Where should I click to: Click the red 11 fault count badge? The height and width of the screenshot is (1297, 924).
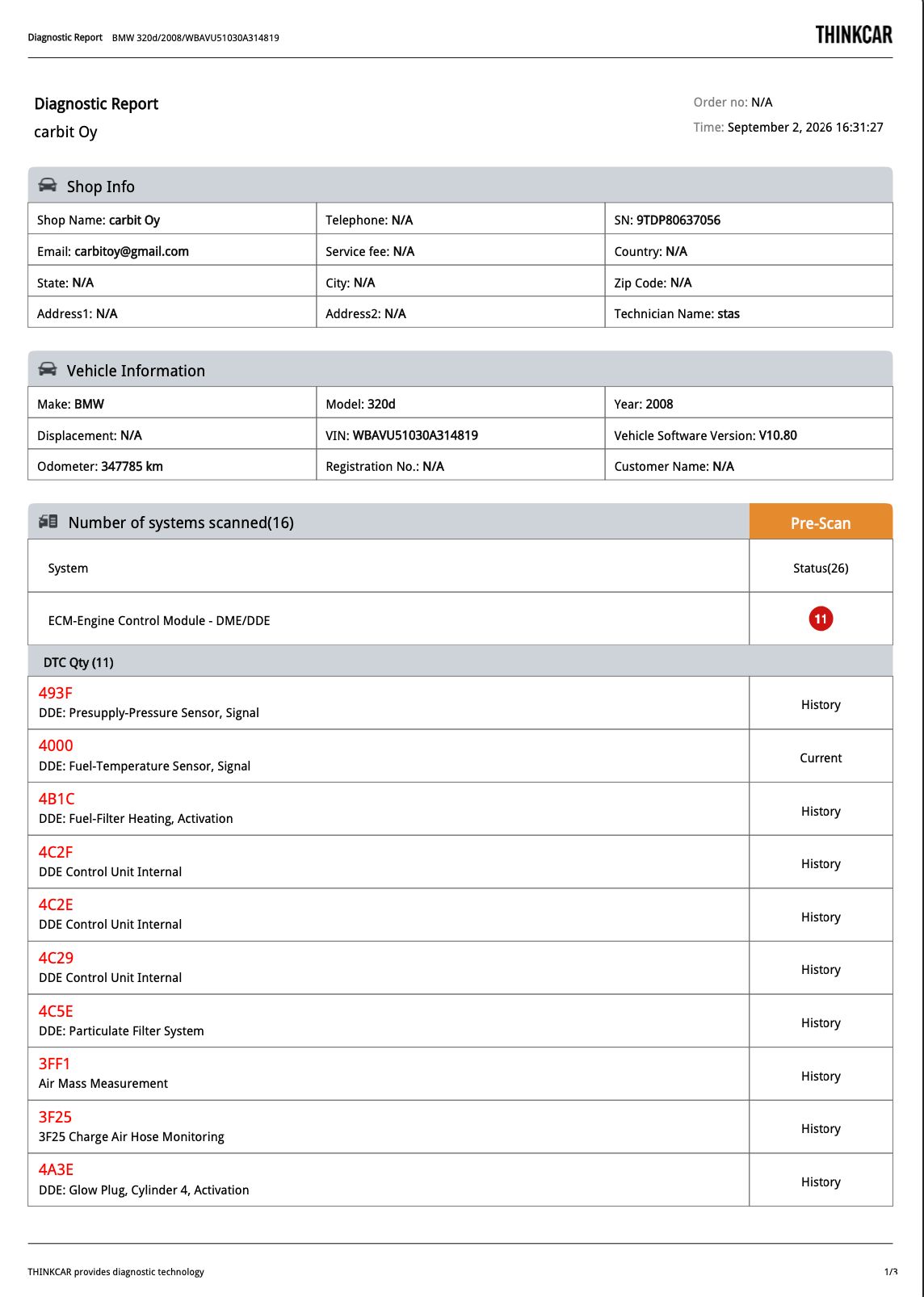(x=821, y=619)
